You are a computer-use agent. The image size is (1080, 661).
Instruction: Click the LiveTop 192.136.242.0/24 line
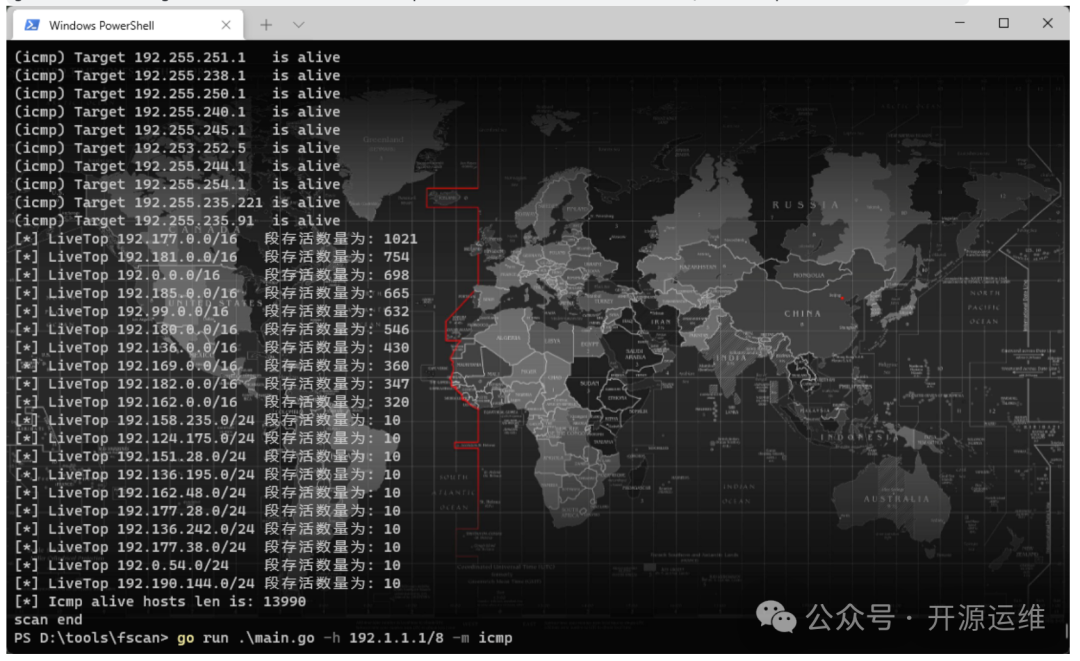[207, 529]
